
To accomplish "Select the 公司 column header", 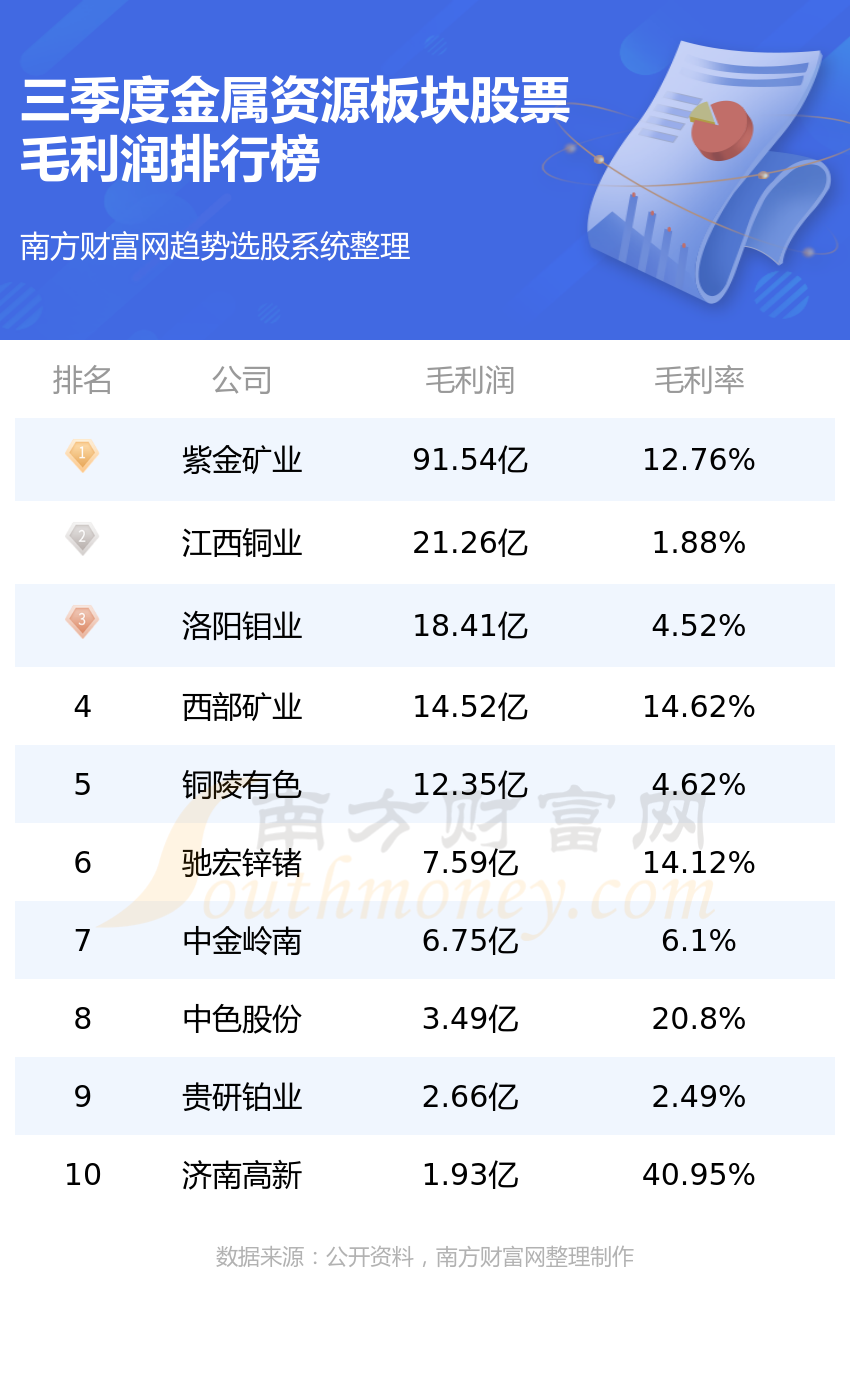I will [242, 380].
